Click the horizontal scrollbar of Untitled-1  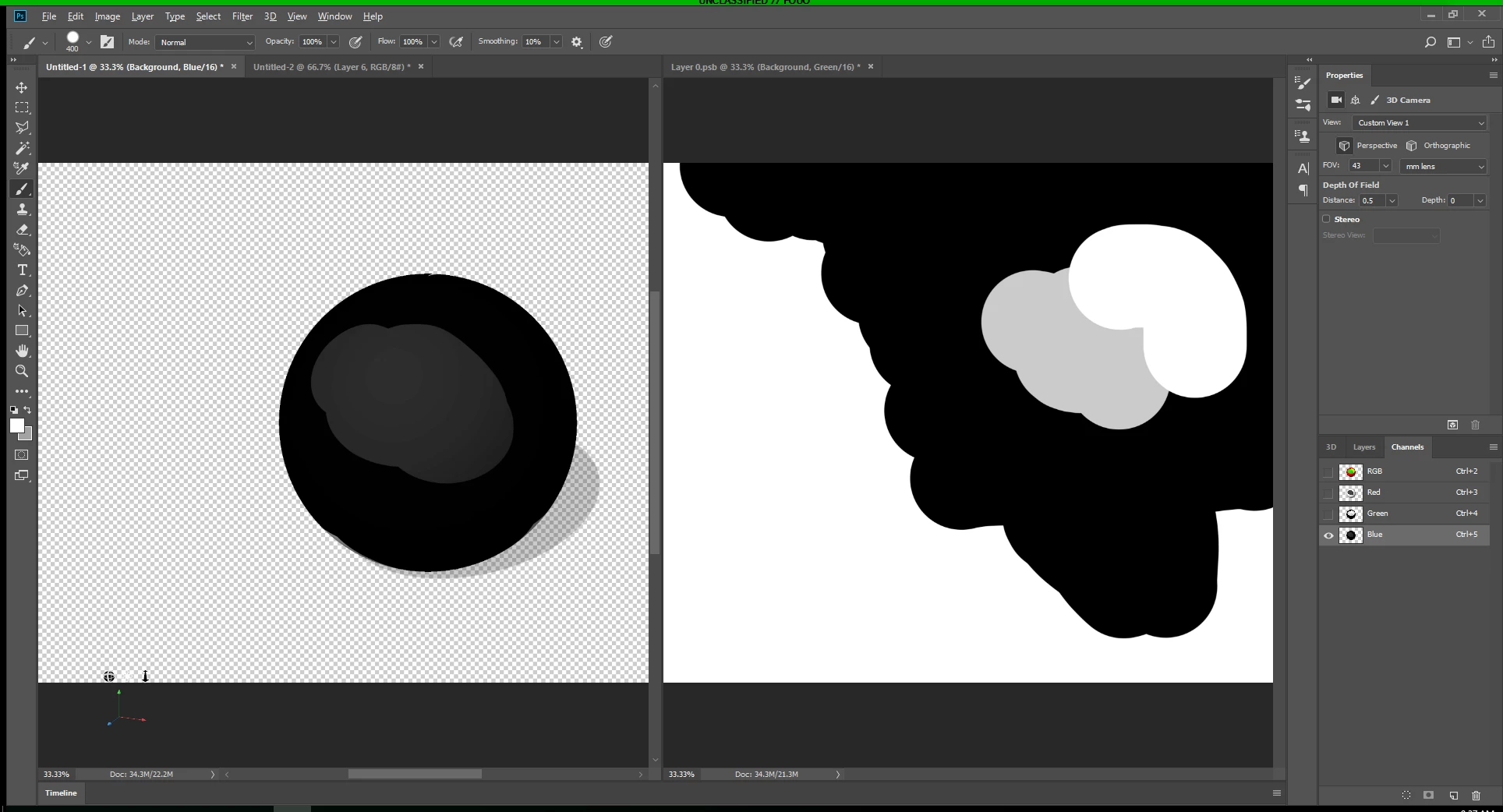(415, 775)
